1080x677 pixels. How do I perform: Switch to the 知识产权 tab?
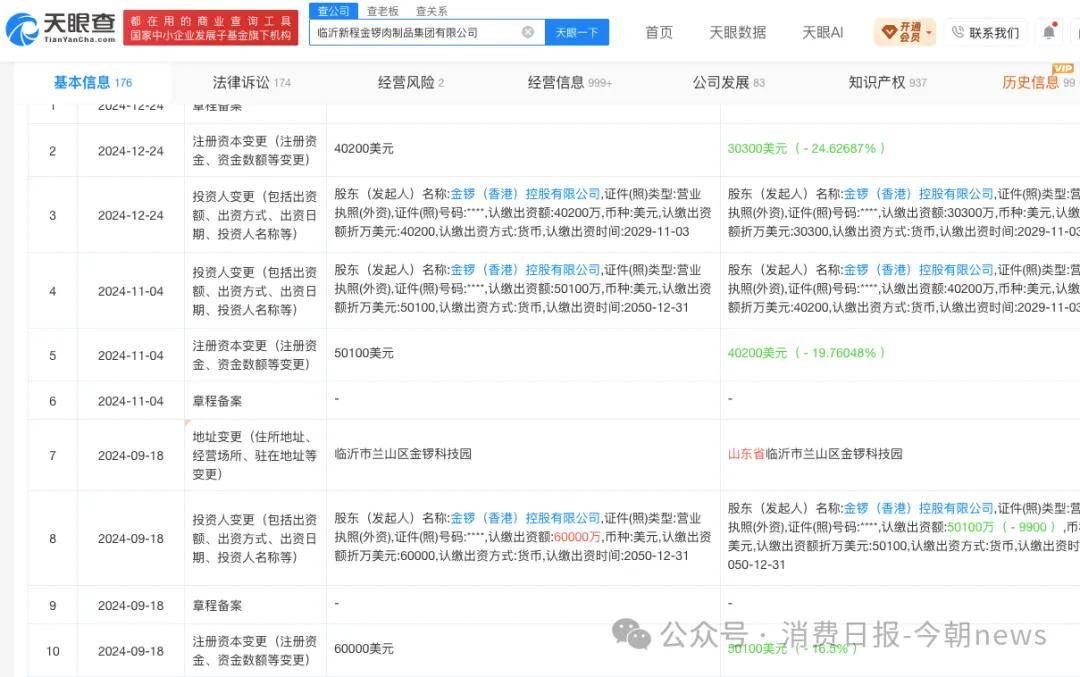click(887, 83)
